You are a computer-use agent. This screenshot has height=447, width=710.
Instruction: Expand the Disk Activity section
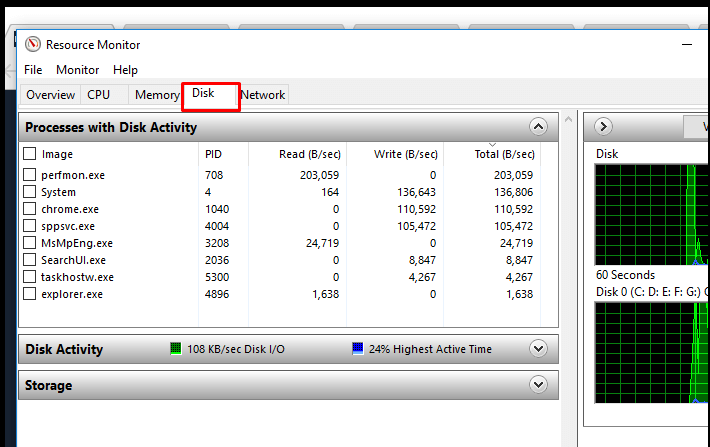point(538,349)
